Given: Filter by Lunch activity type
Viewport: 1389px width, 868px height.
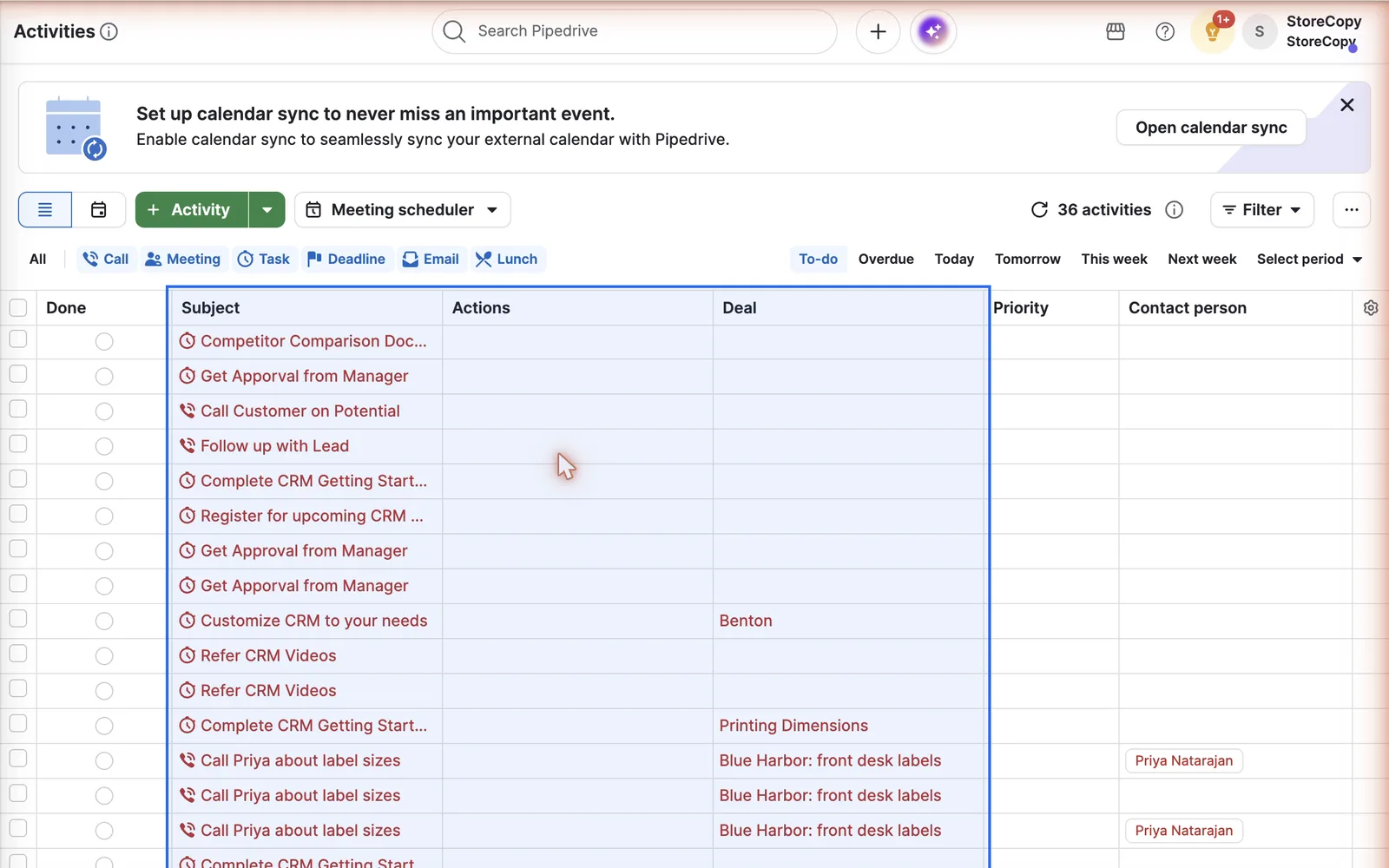Looking at the screenshot, I should [x=507, y=259].
